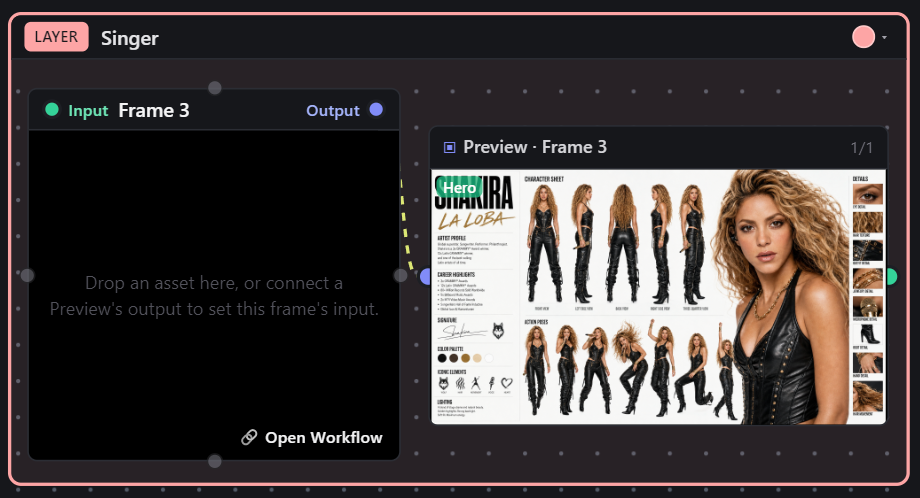Screen dimensions: 920x498
Task: Expand the layer color dropdown arrow
Action: coord(884,38)
